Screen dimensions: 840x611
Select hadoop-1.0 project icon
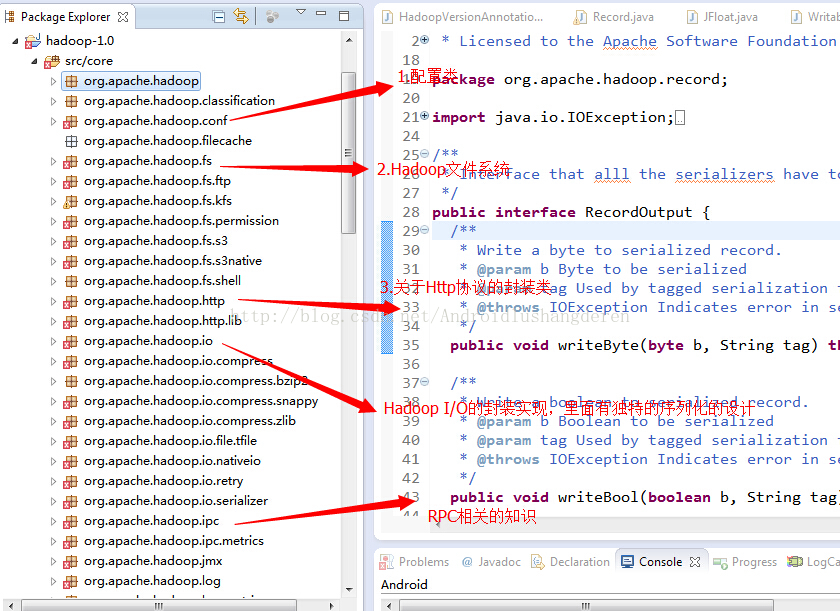point(33,41)
